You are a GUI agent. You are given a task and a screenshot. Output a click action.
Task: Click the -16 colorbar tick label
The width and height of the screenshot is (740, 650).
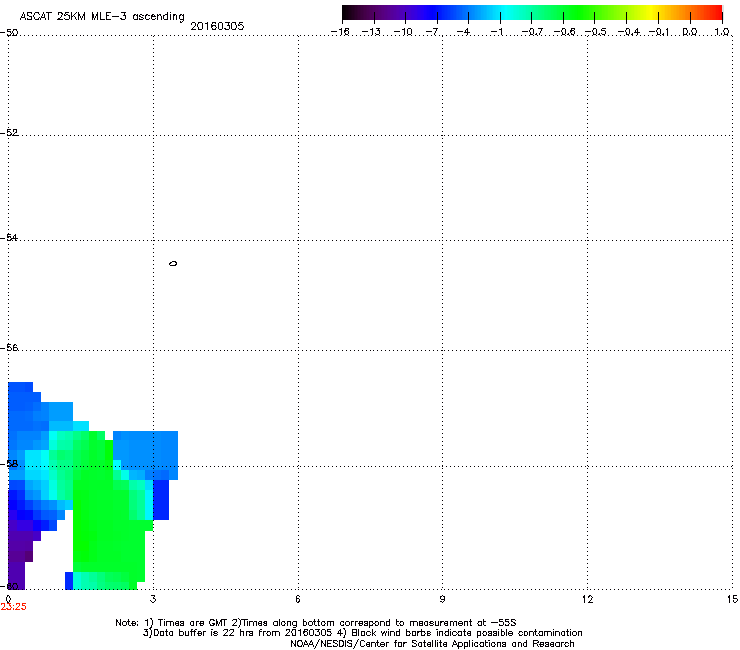point(340,32)
